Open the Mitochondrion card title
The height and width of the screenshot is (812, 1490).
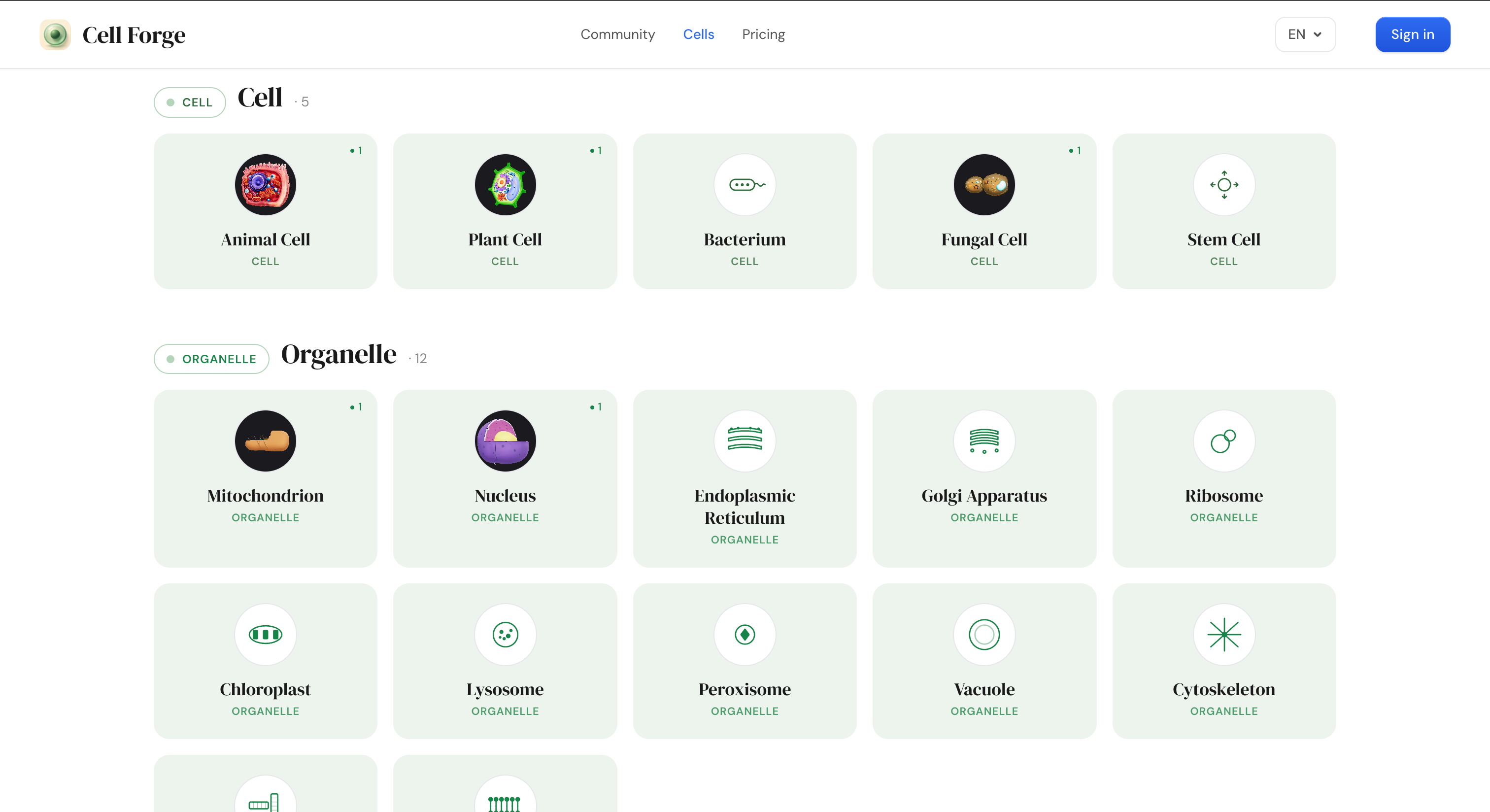[x=266, y=496]
